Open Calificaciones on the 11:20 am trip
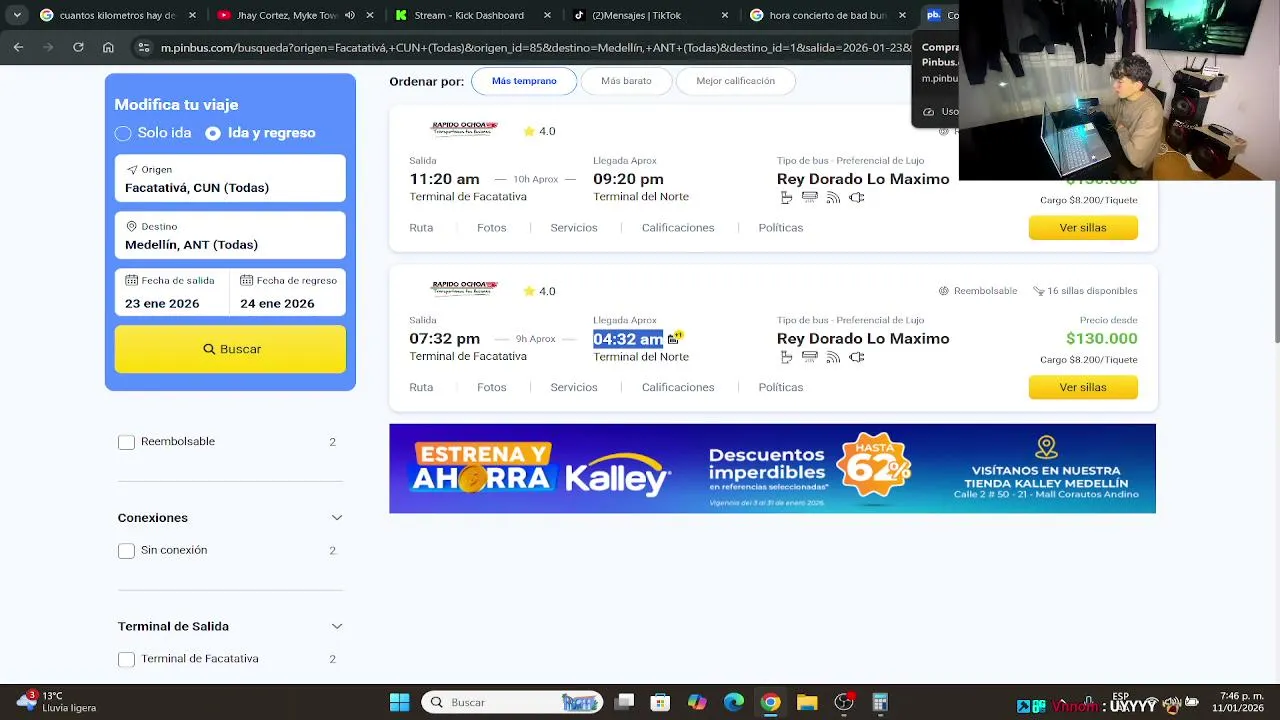Image resolution: width=1280 pixels, height=720 pixels. coord(678,228)
